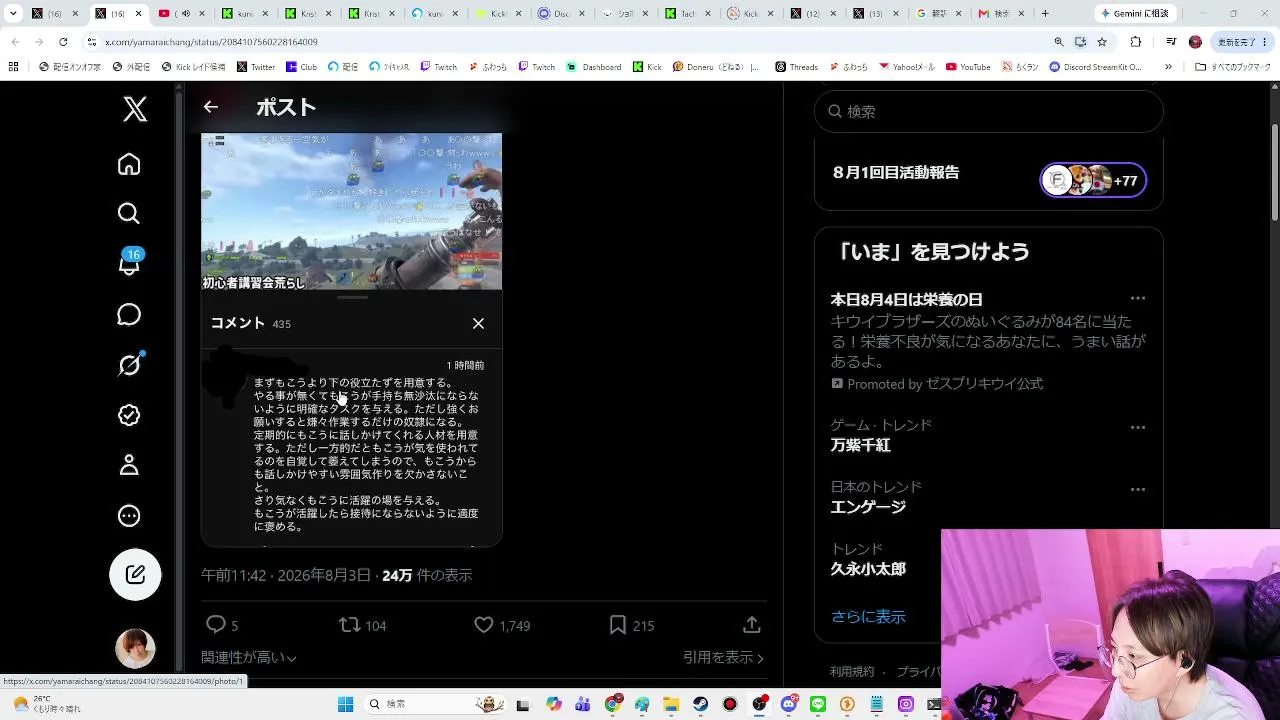Open options for the 万紫千紅 trend
1280x720 pixels.
(x=1137, y=427)
